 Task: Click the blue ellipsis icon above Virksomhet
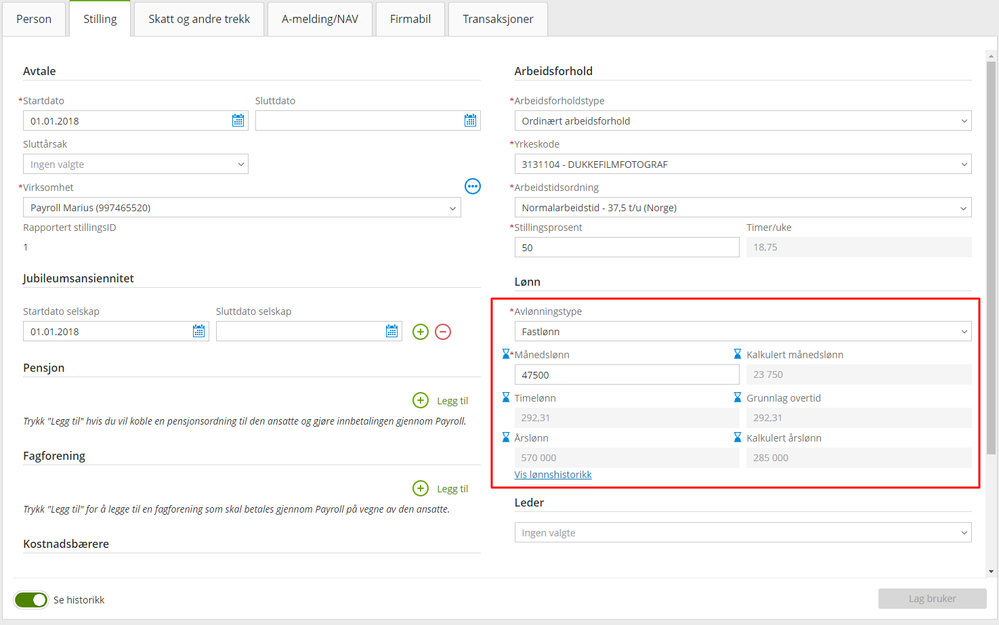(x=473, y=186)
